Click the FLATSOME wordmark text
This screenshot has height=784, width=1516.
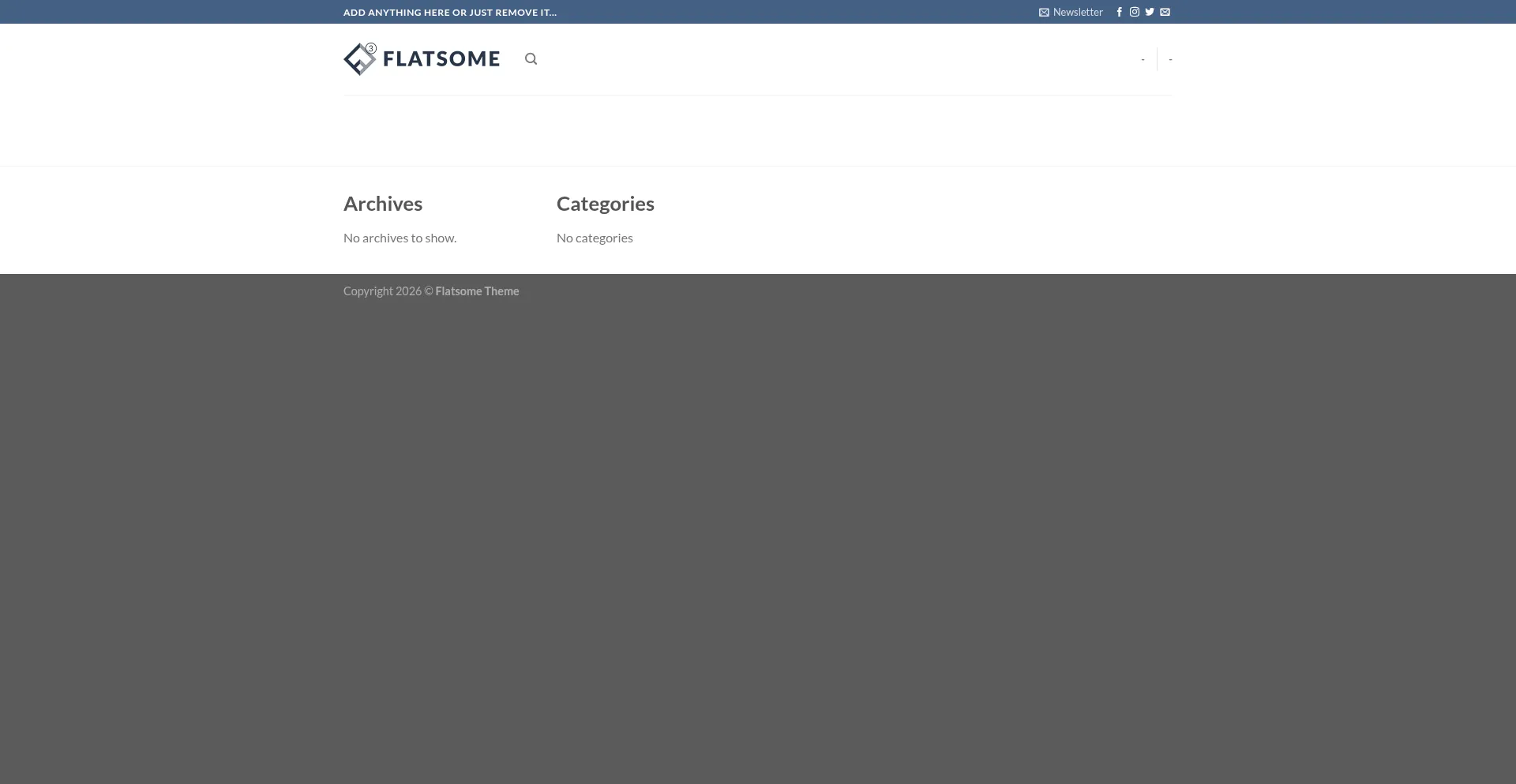click(441, 59)
